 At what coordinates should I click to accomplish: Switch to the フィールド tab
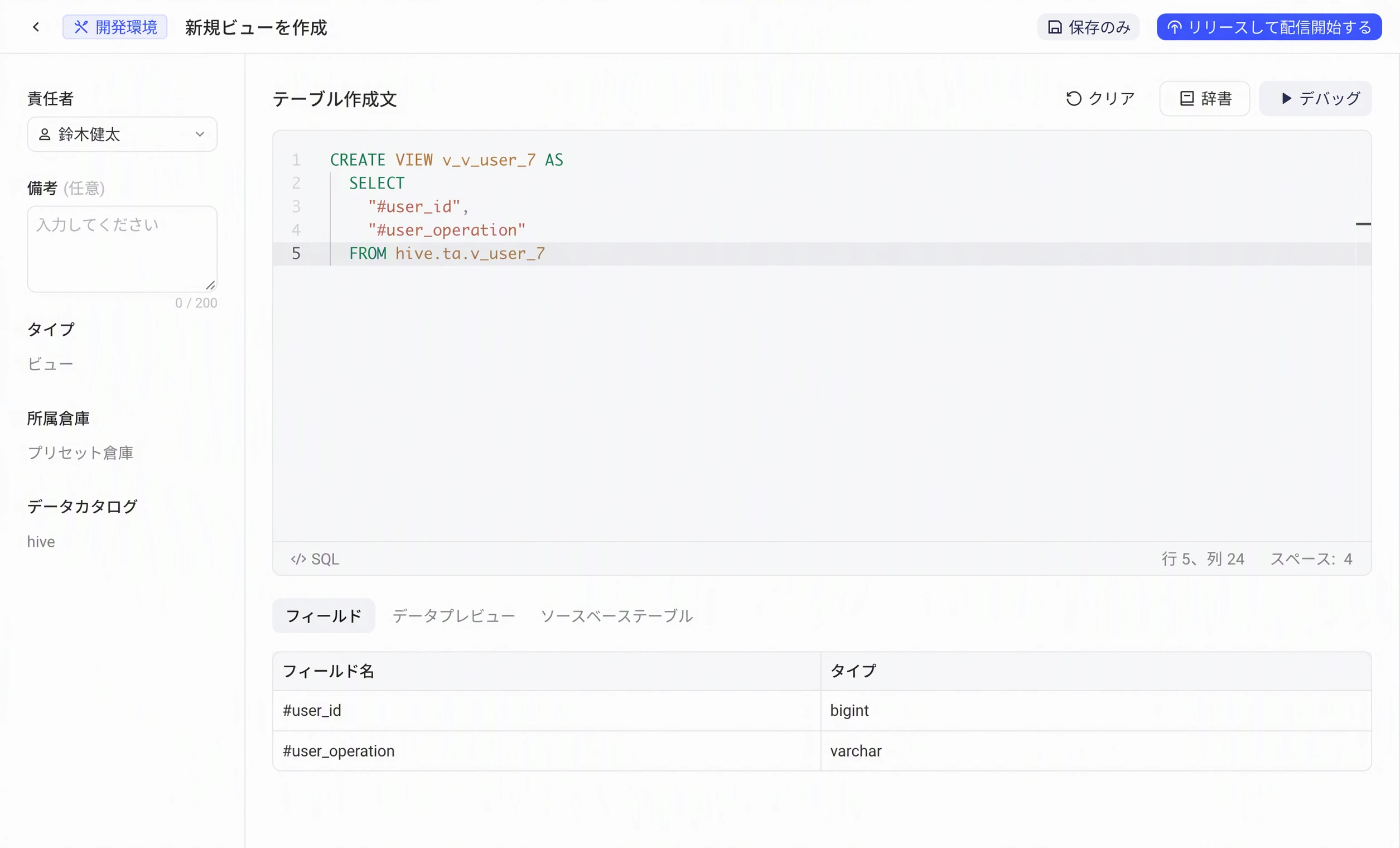tap(324, 615)
